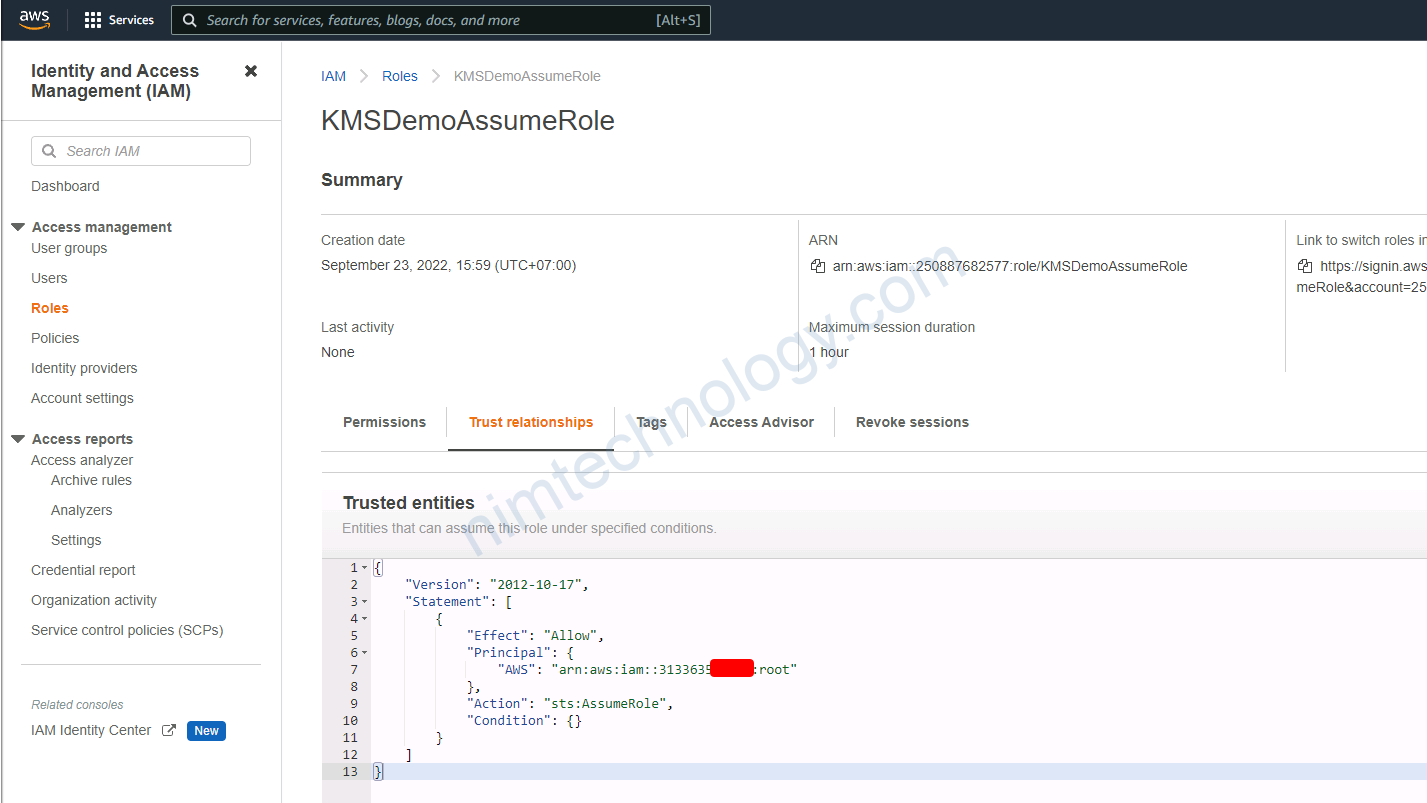
Task: Click the Roles breadcrumb link
Action: (400, 76)
